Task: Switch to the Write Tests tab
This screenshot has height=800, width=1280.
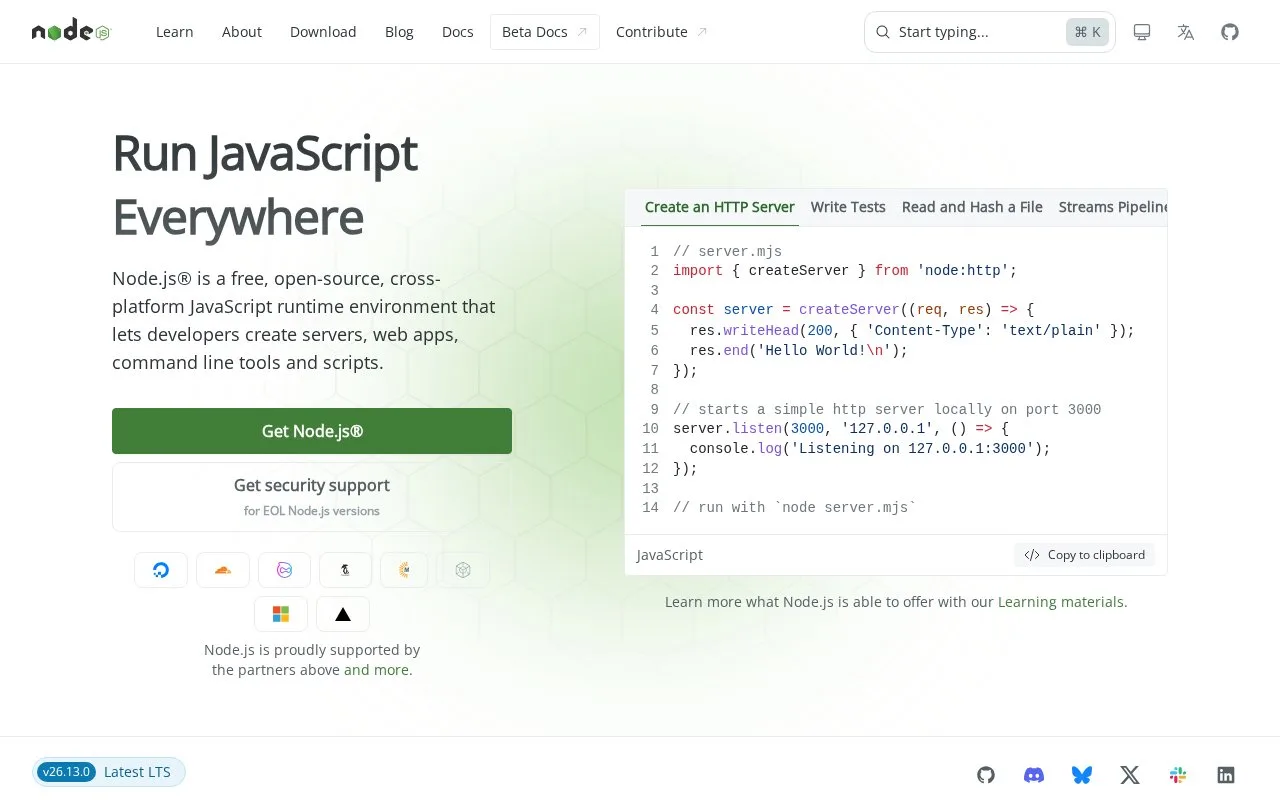Action: [848, 207]
